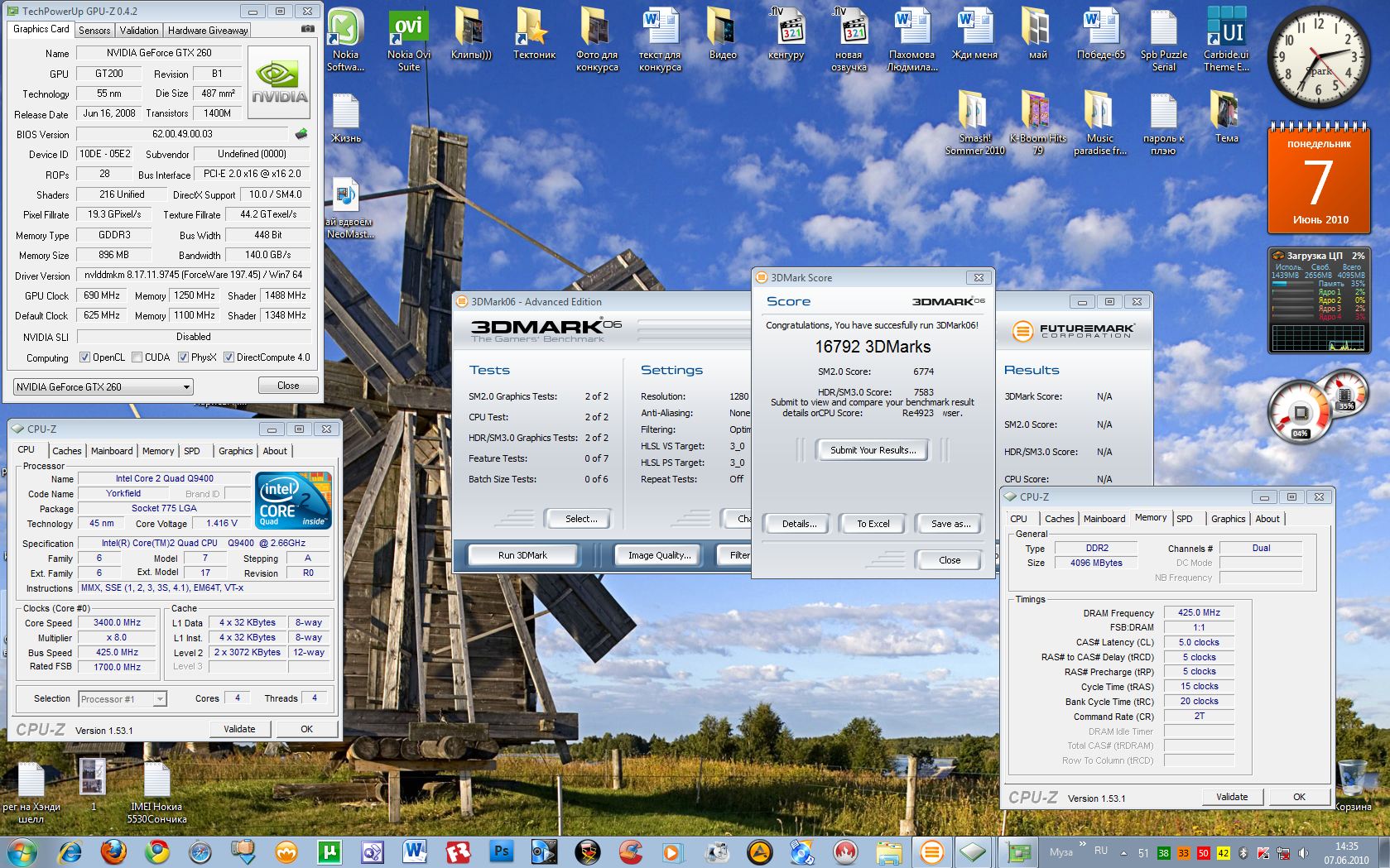Show hidden system tray icons arrow
This screenshot has height=868, width=1390.
coord(1123,852)
